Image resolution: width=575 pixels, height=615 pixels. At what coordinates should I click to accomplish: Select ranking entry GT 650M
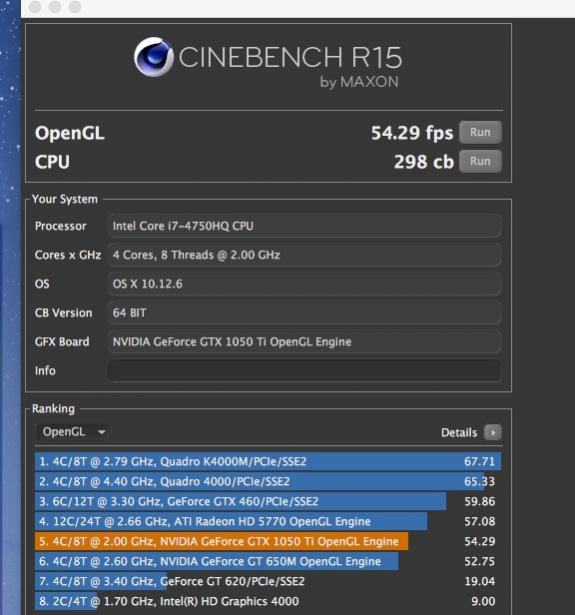[x=268, y=561]
